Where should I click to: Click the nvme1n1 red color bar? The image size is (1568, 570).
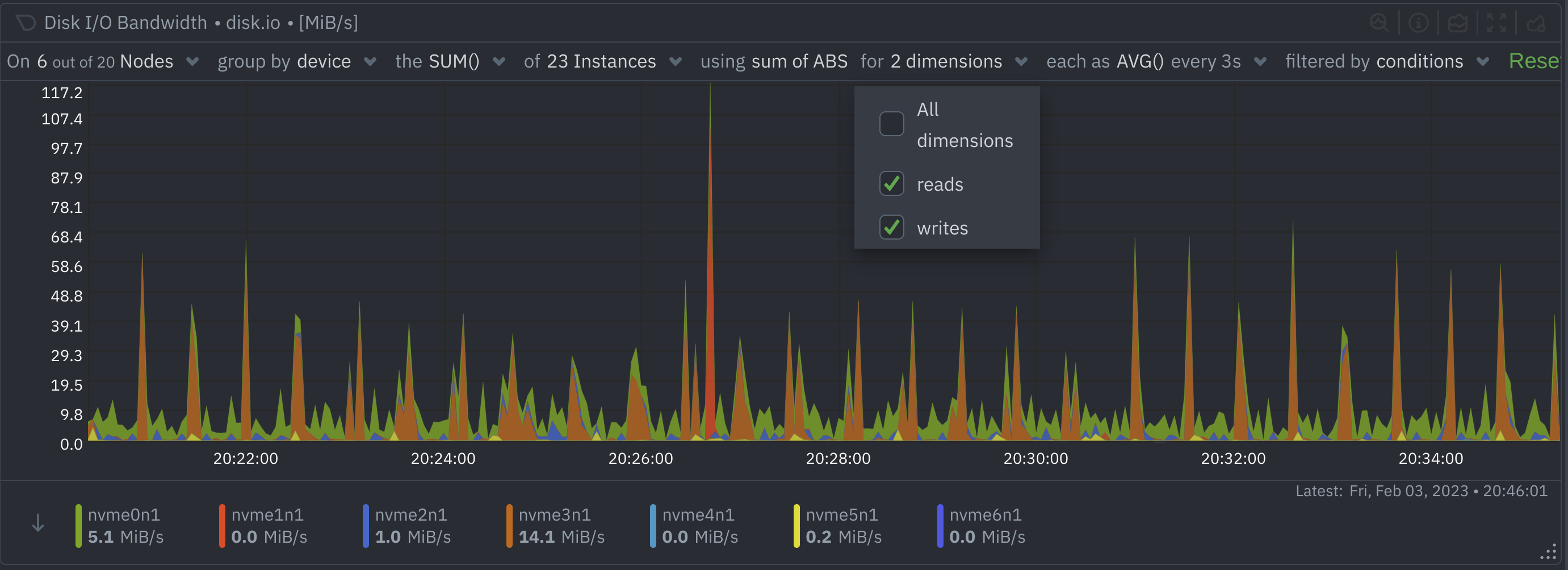point(222,526)
